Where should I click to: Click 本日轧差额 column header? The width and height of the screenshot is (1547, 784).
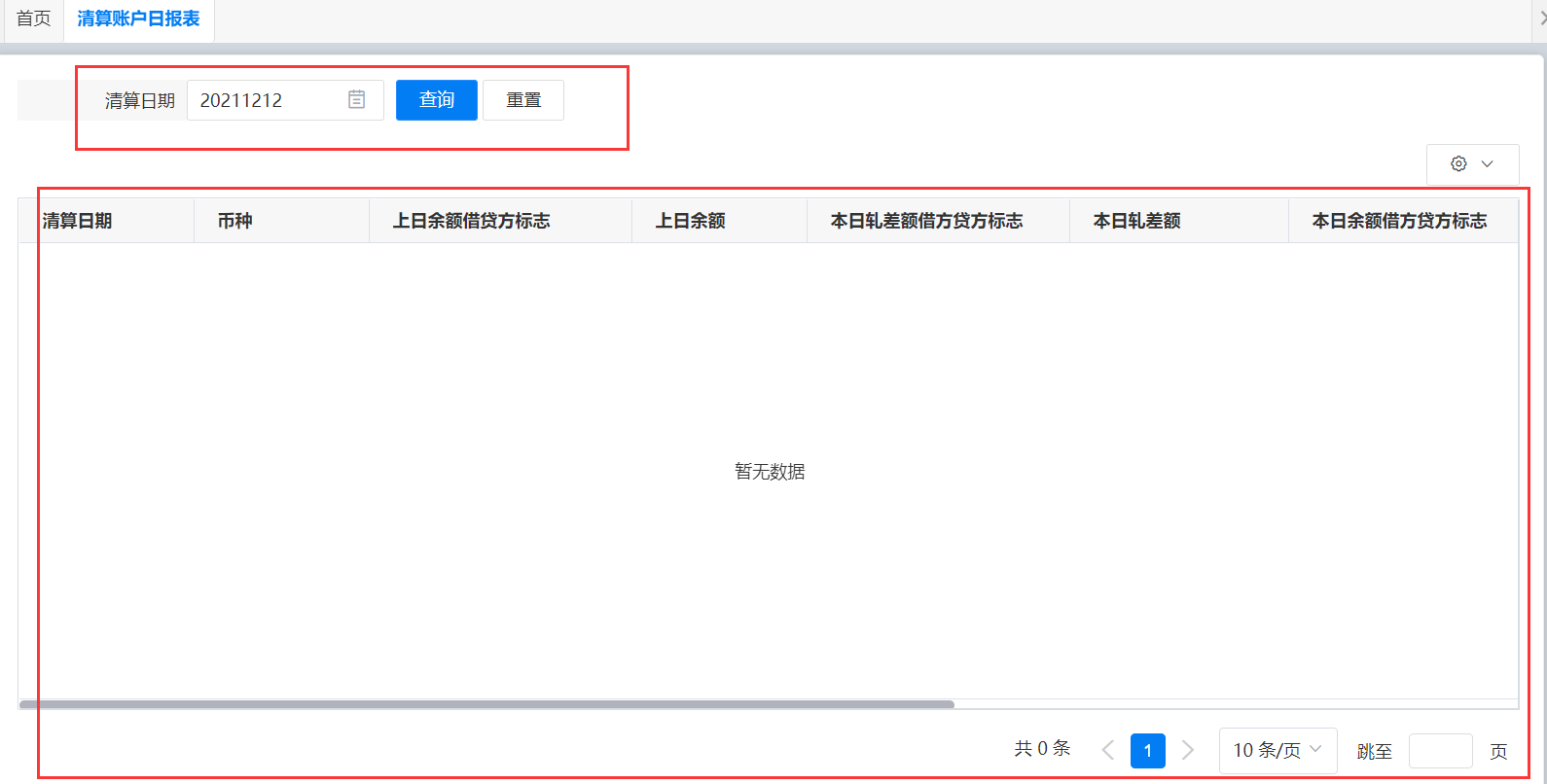[x=1179, y=221]
